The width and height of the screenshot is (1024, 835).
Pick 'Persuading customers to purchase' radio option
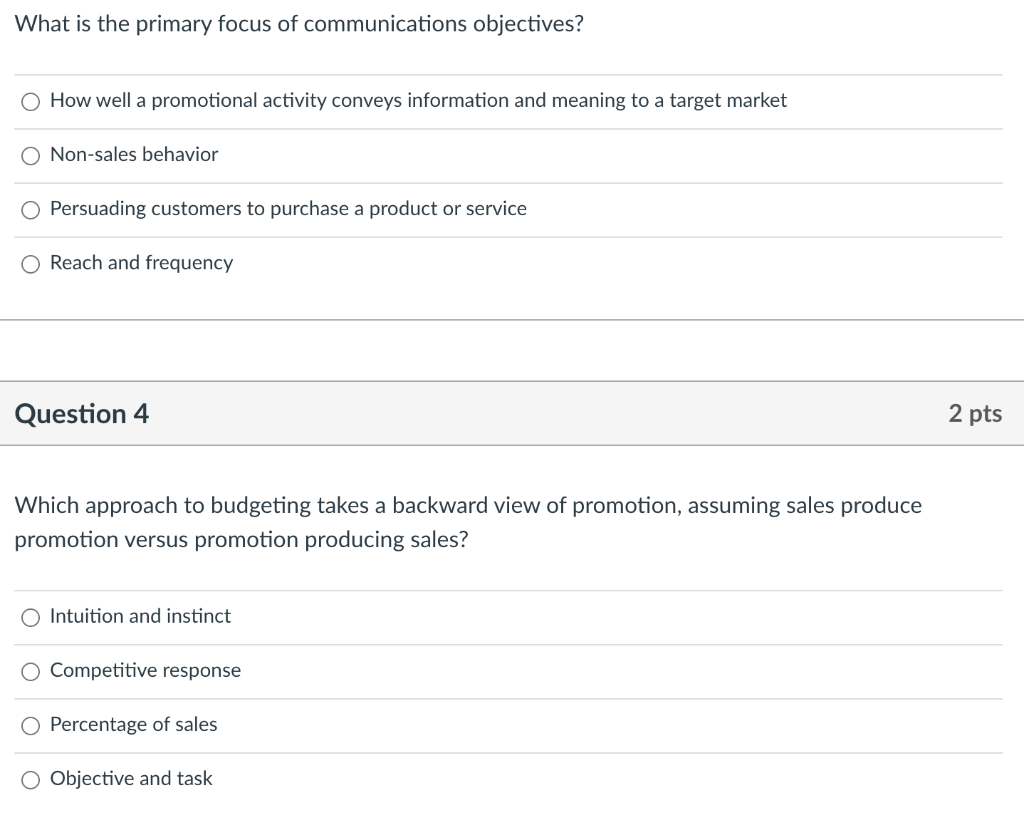[32, 209]
